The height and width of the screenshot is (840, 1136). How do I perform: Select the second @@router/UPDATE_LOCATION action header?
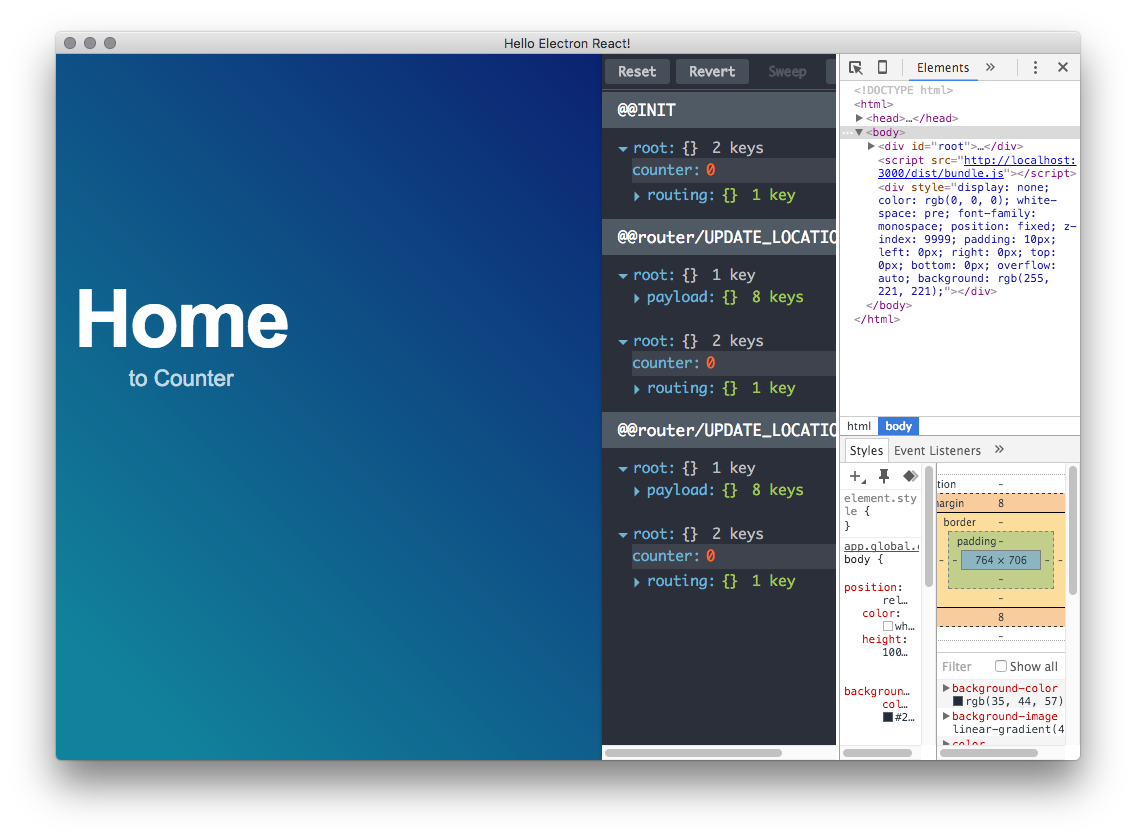[x=719, y=430]
